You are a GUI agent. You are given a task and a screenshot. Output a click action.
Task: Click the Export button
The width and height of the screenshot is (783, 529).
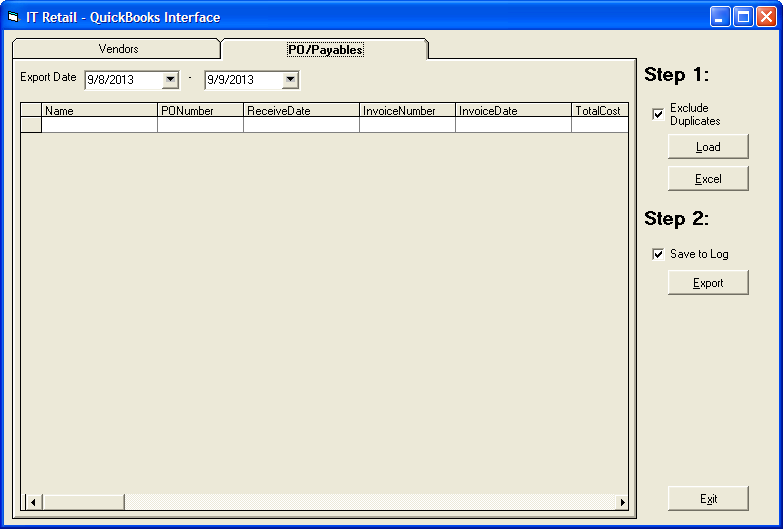(708, 283)
